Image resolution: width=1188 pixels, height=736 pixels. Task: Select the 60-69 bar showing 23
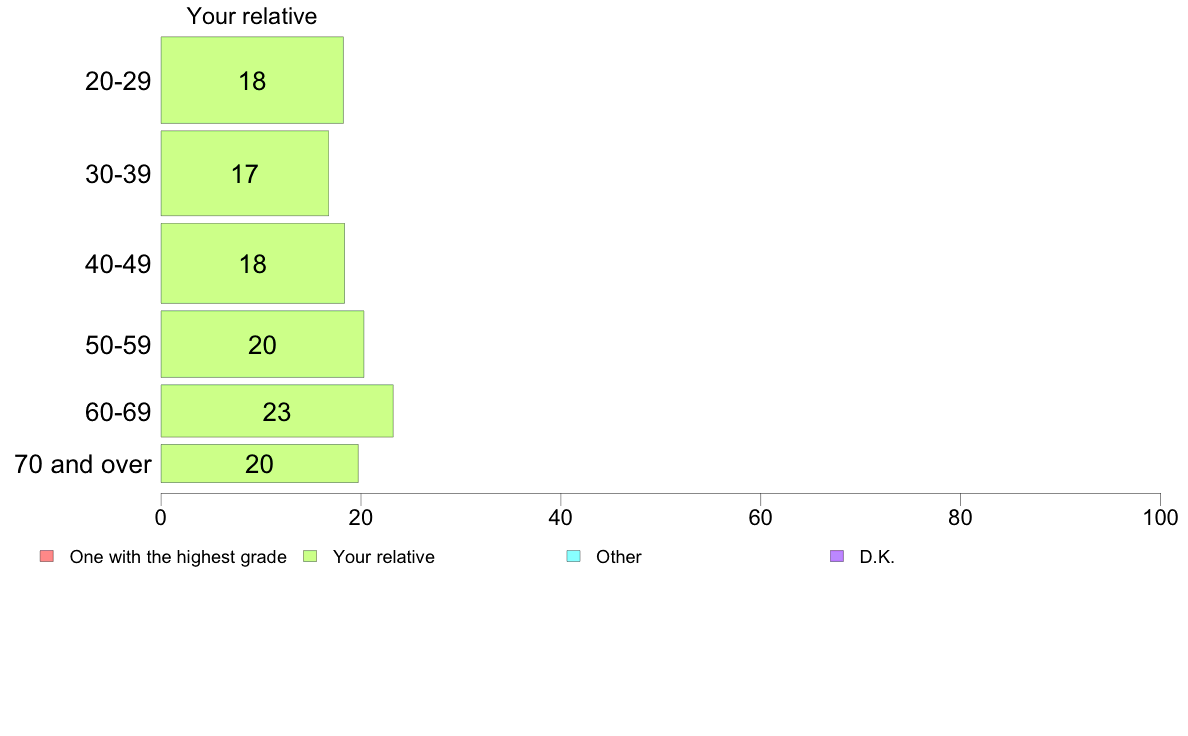click(277, 411)
